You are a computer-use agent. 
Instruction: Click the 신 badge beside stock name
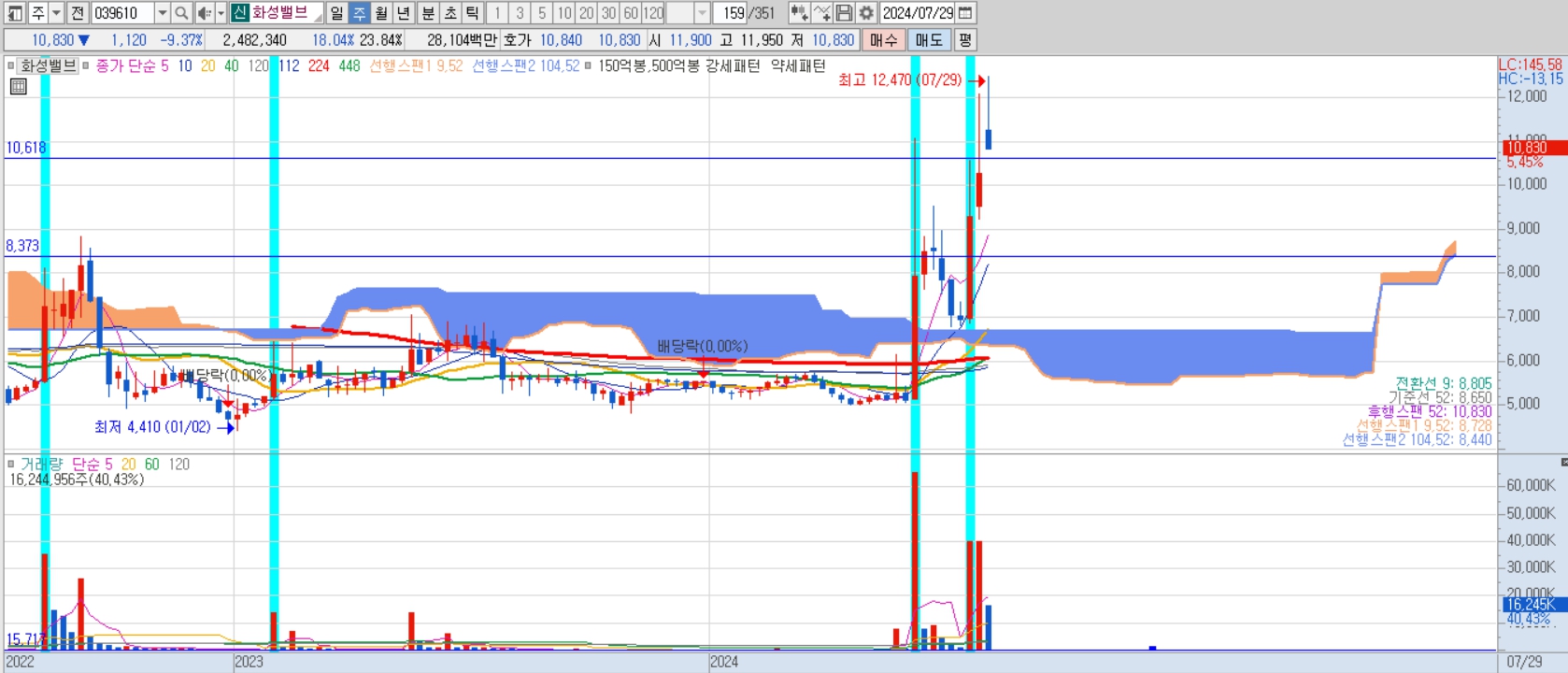[x=240, y=13]
